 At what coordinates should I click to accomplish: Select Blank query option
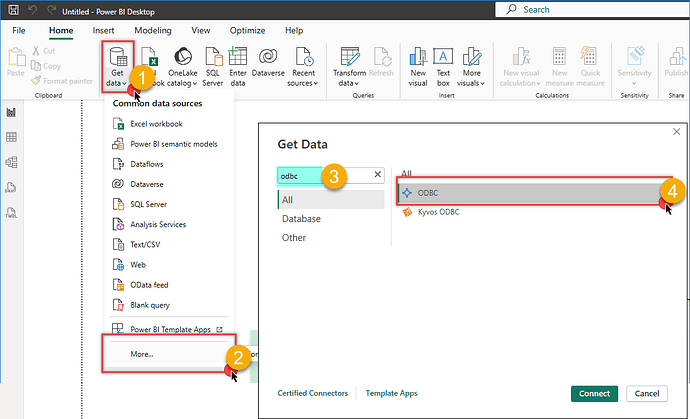tap(169, 305)
